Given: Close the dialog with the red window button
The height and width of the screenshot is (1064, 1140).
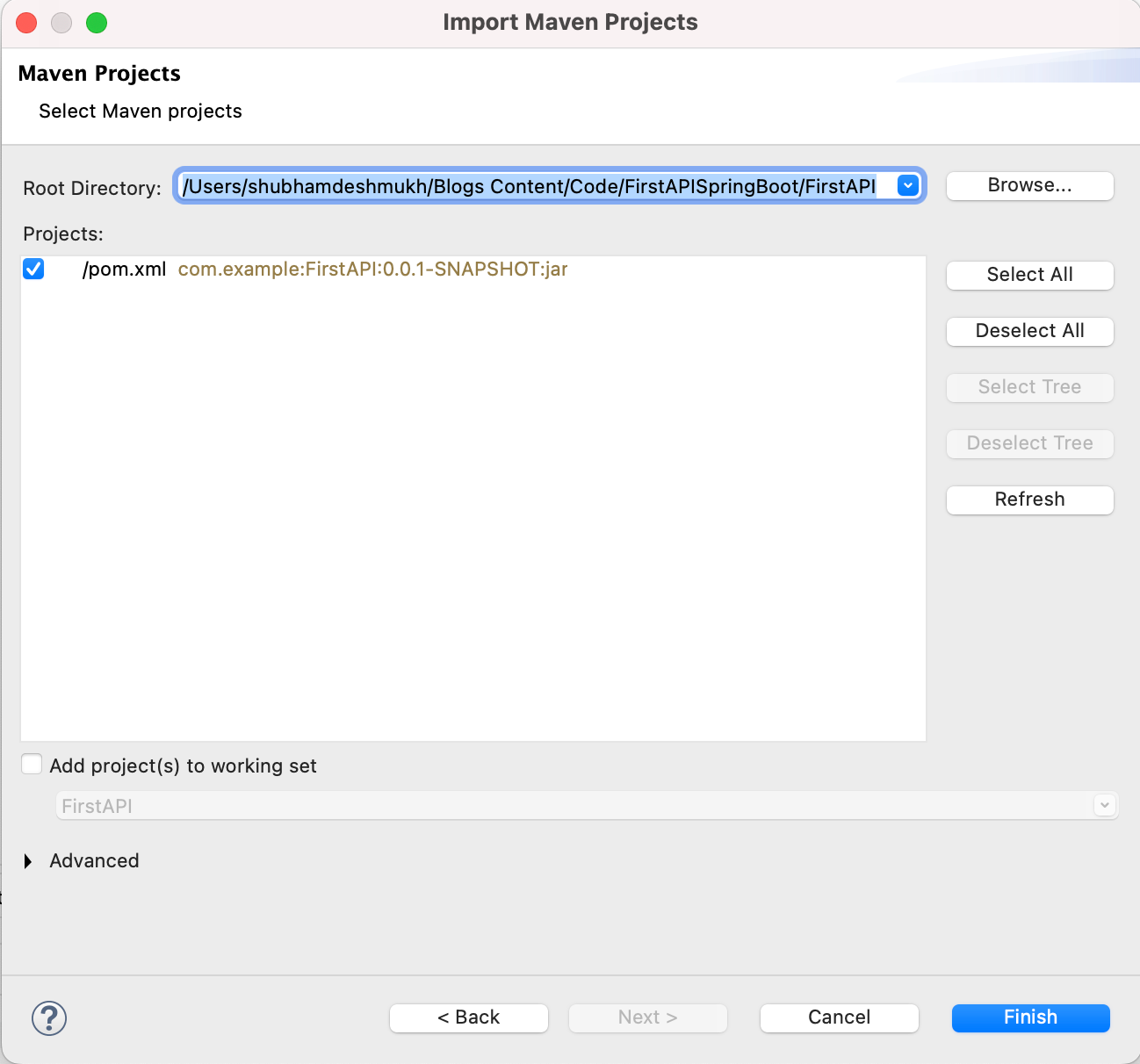Looking at the screenshot, I should coord(26,23).
